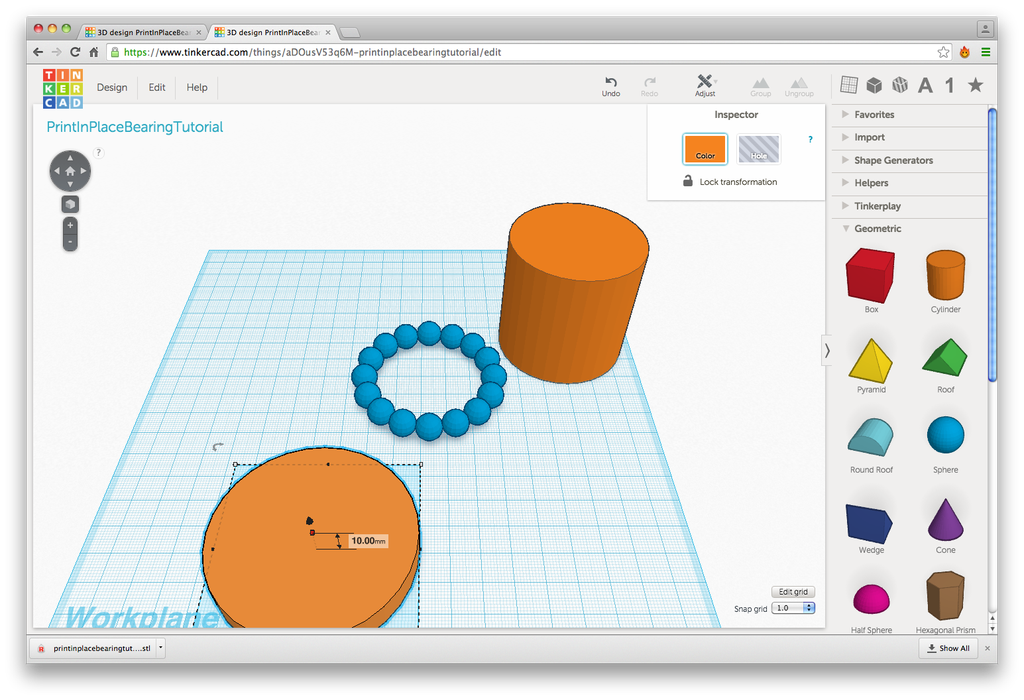The width and height of the screenshot is (1024, 700).
Task: Open the Adjust tools icon
Action: click(x=705, y=81)
